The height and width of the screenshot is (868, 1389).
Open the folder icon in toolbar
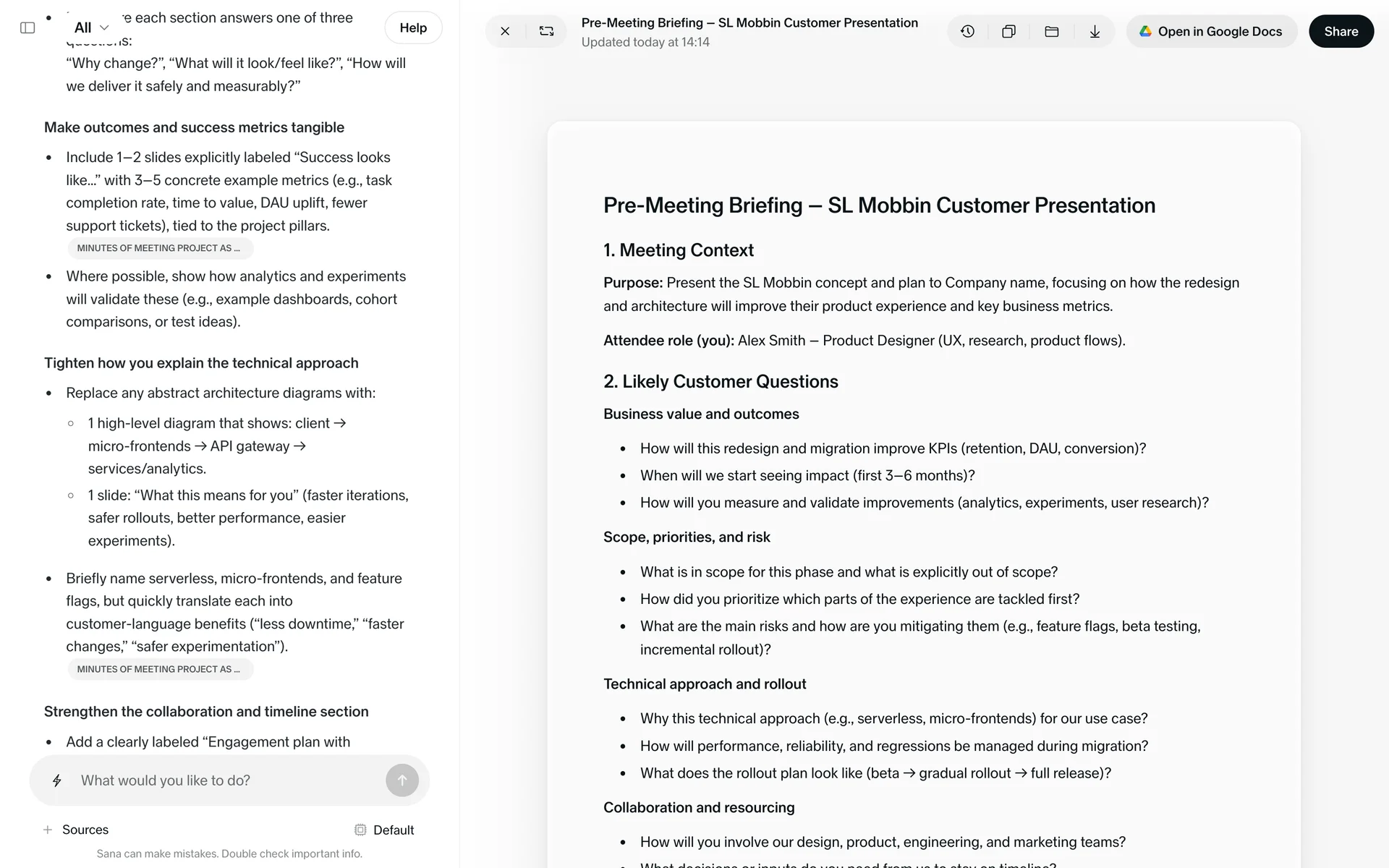(x=1051, y=31)
